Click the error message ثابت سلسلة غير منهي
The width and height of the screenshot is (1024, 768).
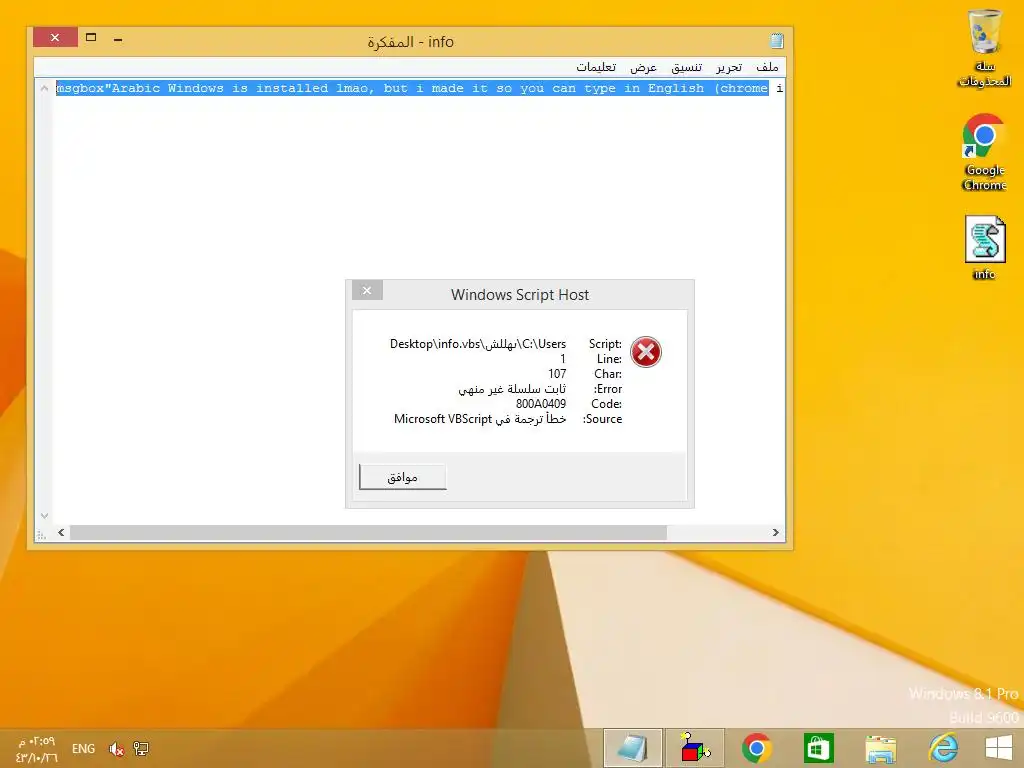[x=512, y=389]
